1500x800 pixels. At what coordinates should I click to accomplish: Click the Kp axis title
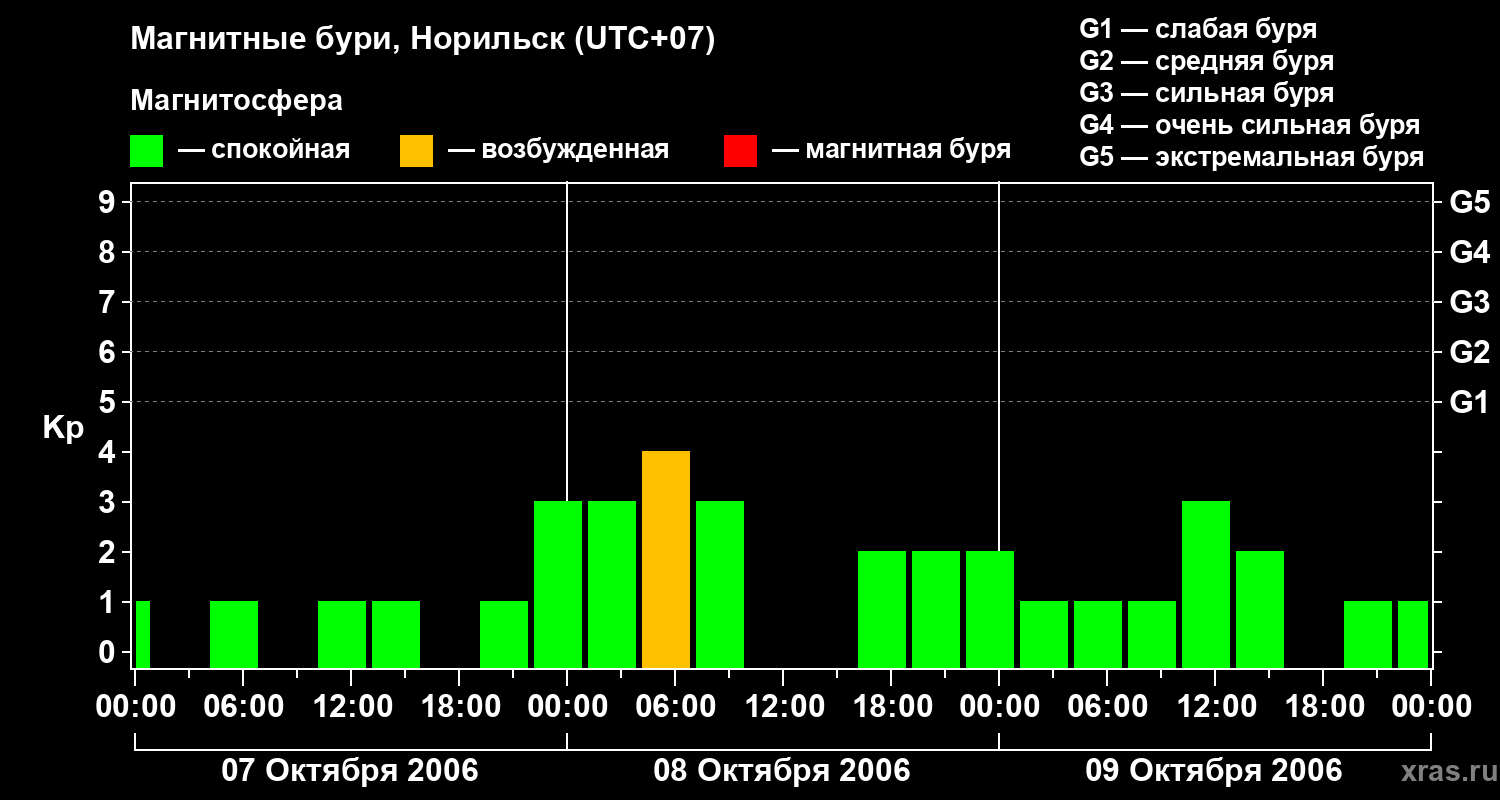click(63, 428)
